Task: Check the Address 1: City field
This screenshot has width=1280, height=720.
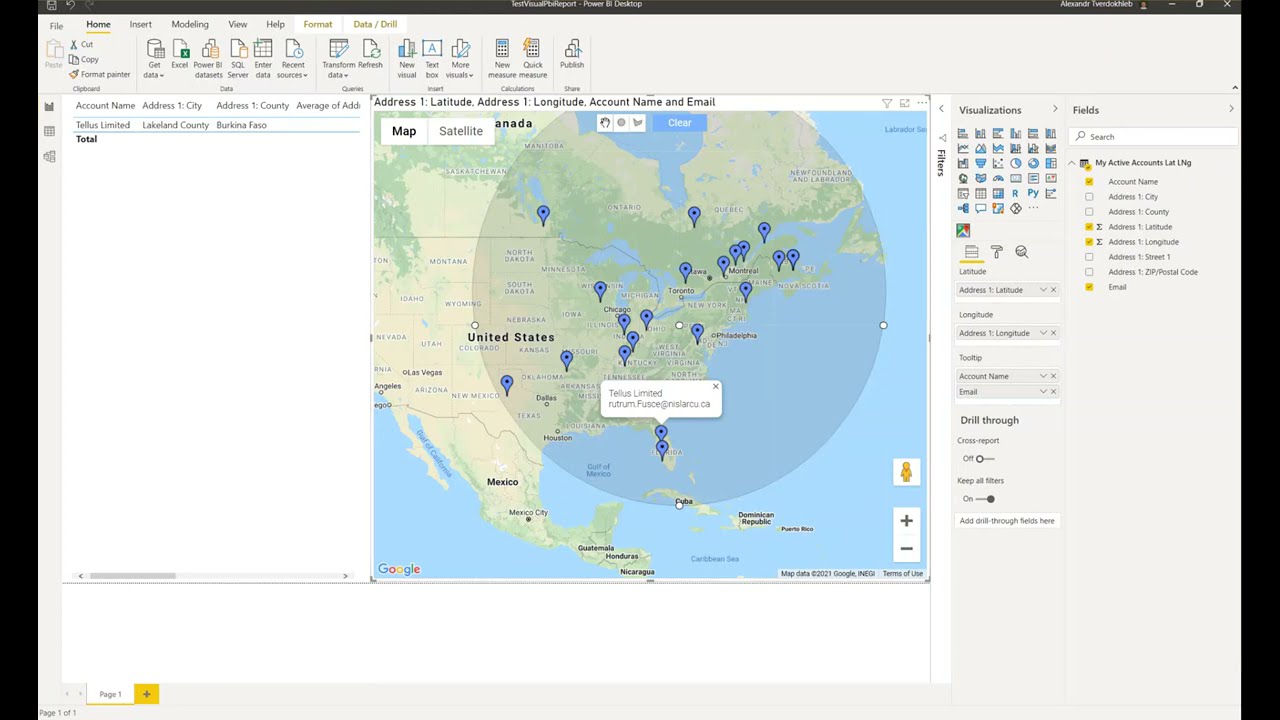Action: click(1089, 197)
